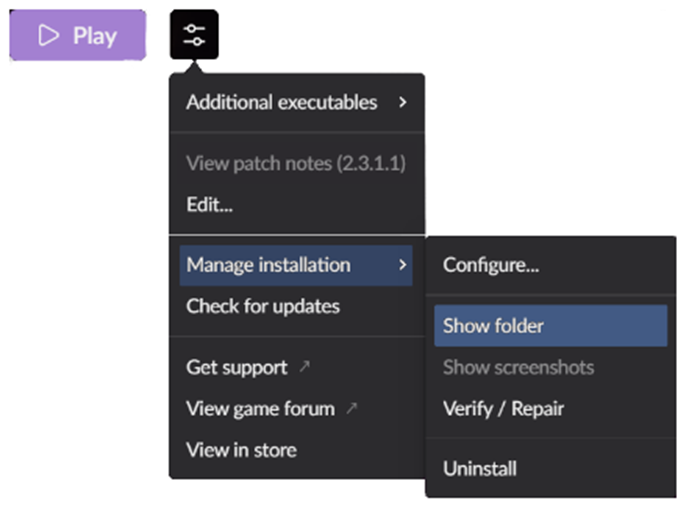This screenshot has width=689, height=509.
Task: Open the Get support link
Action: (237, 367)
